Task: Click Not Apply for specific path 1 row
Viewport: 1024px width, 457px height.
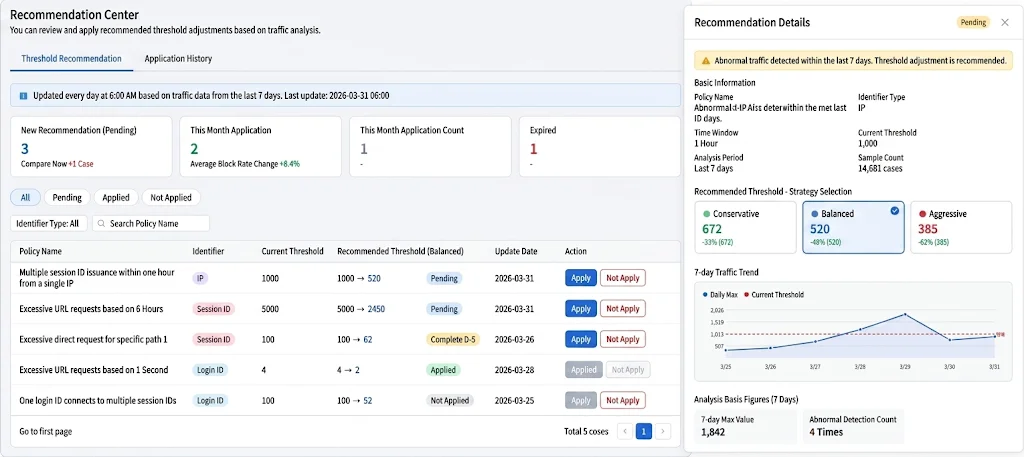Action: 623,339
